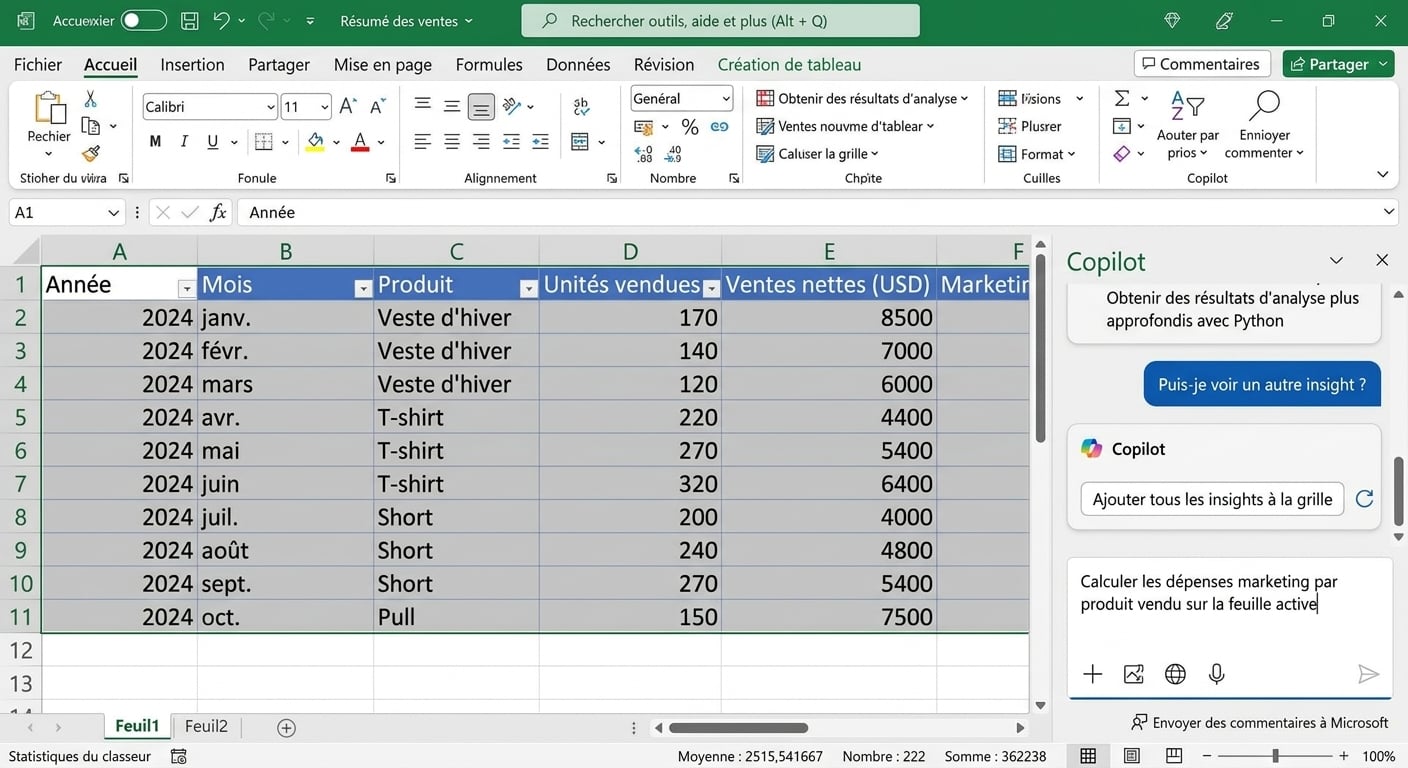Click the increase decimal icon
Screen dimensions: 1408x768
click(644, 154)
